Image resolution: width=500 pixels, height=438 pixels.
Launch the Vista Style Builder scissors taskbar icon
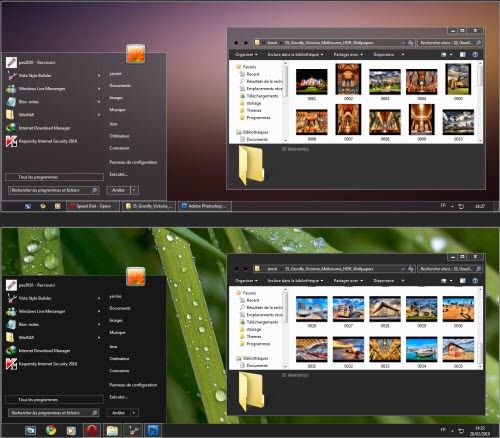pyautogui.click(x=133, y=430)
